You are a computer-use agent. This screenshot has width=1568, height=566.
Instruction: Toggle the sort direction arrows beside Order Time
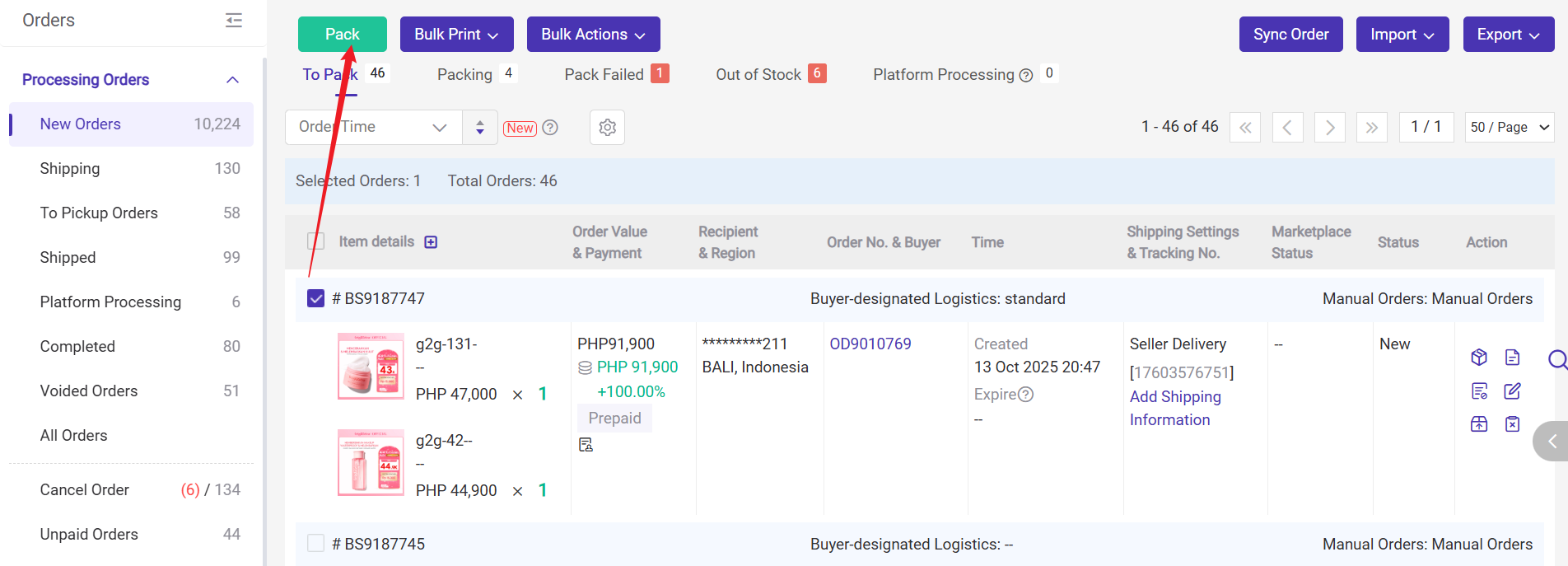point(480,128)
